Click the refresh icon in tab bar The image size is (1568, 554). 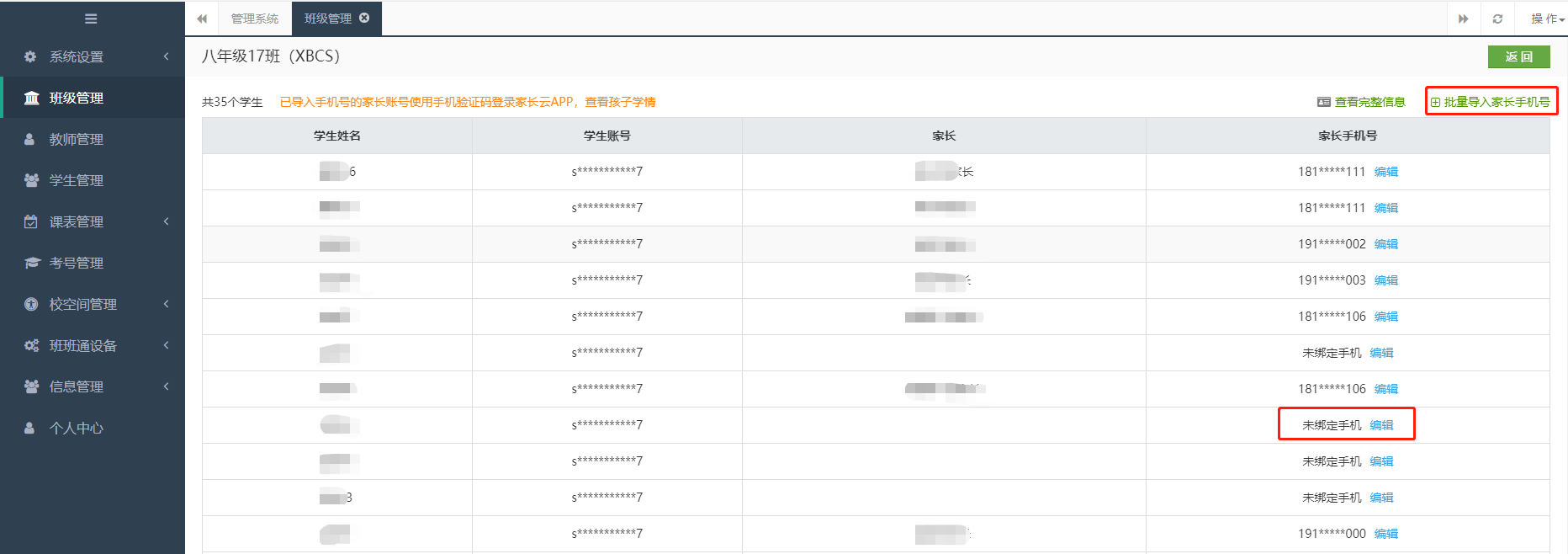[1497, 19]
